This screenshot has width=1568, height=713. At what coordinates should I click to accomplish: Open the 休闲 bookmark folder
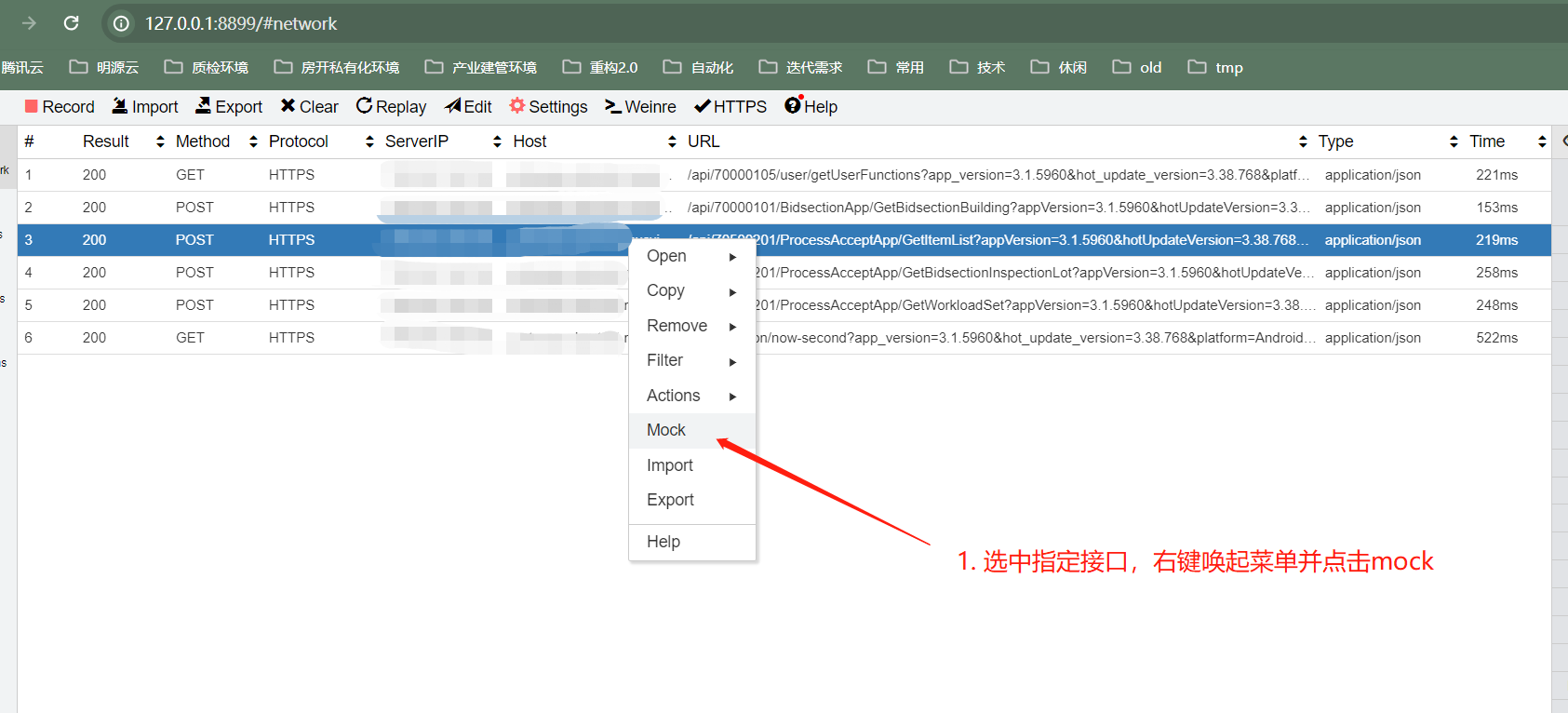point(1059,67)
